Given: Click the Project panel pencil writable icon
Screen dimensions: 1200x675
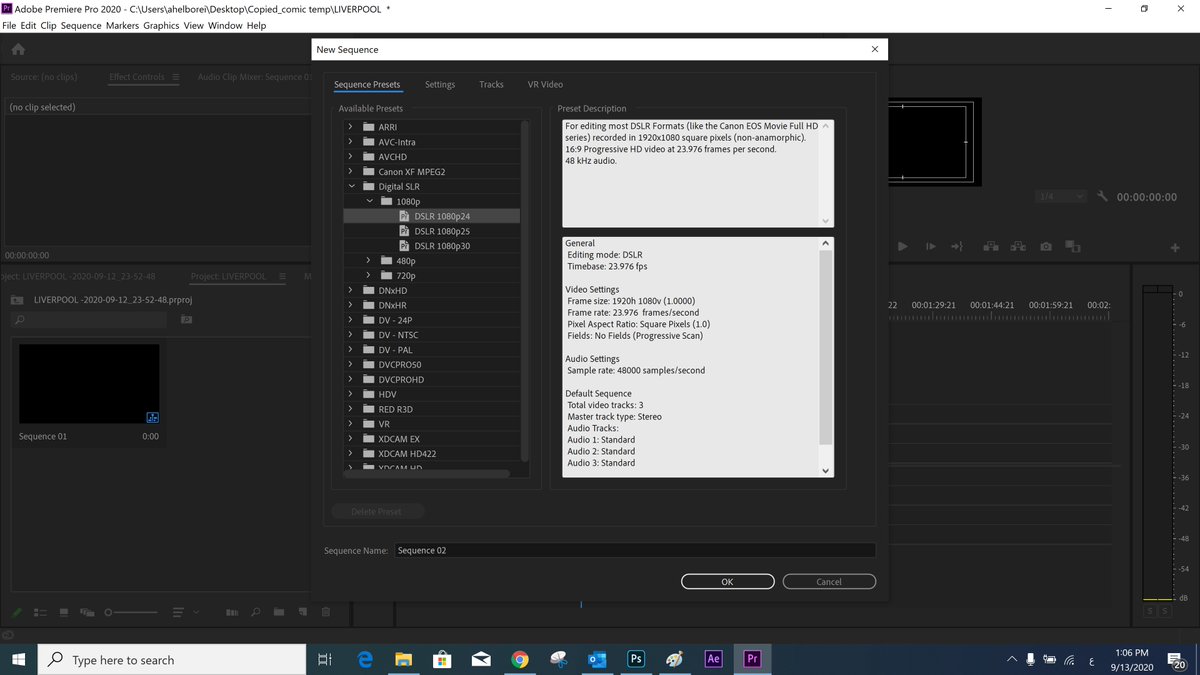Looking at the screenshot, I should 18,612.
